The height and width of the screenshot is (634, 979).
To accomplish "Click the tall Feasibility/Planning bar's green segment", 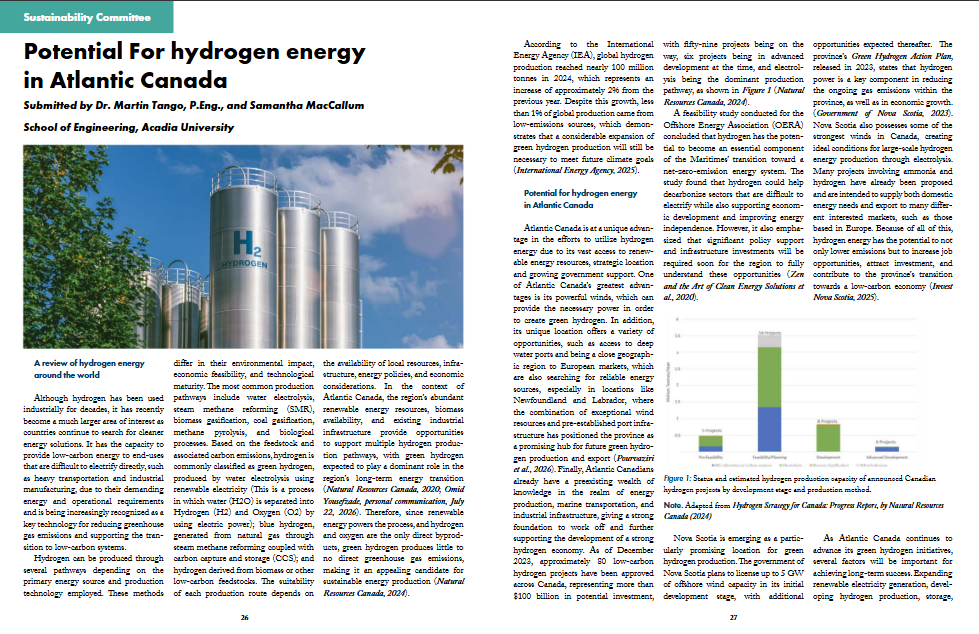I will (769, 377).
